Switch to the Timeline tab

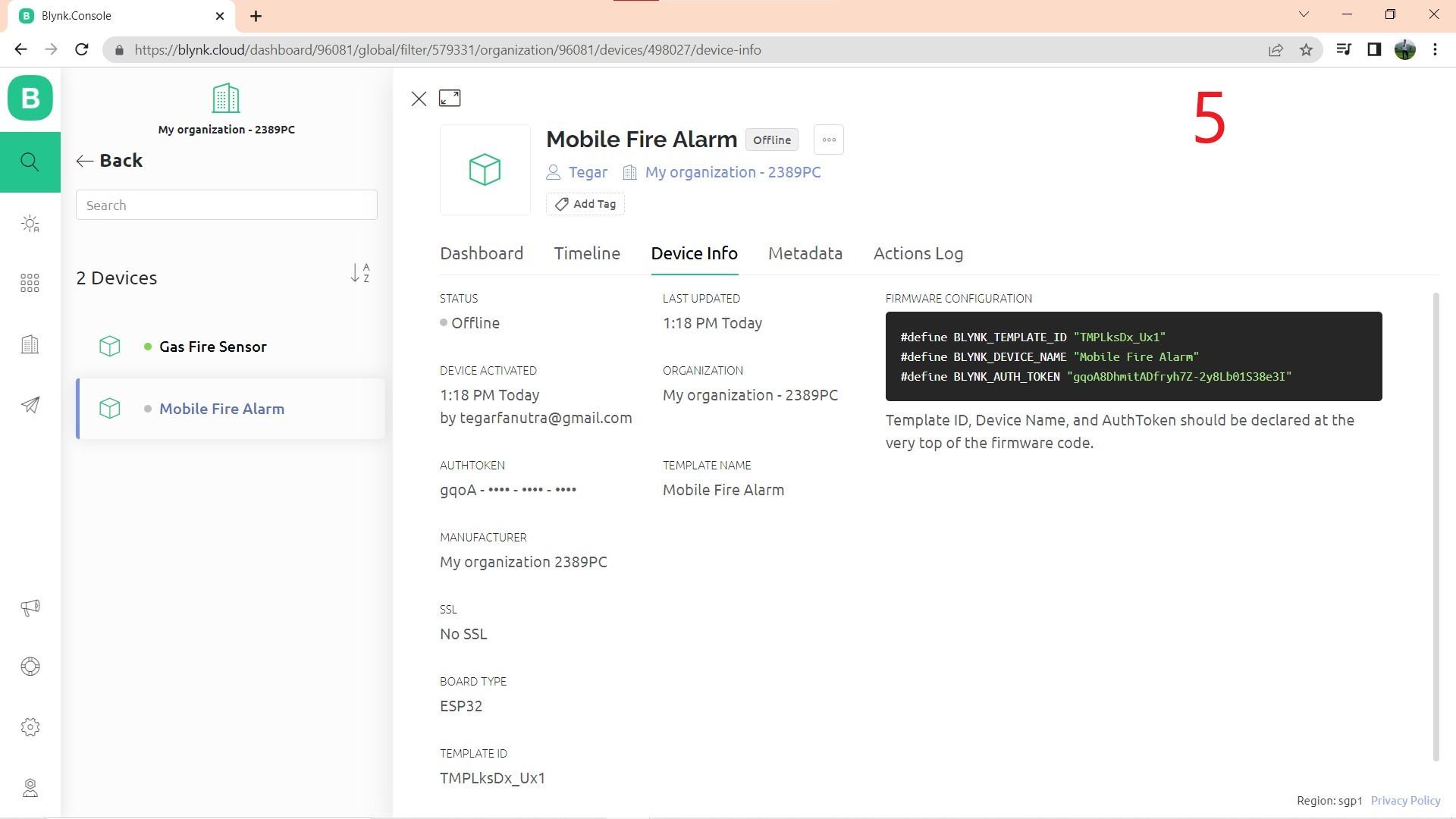[x=586, y=253]
